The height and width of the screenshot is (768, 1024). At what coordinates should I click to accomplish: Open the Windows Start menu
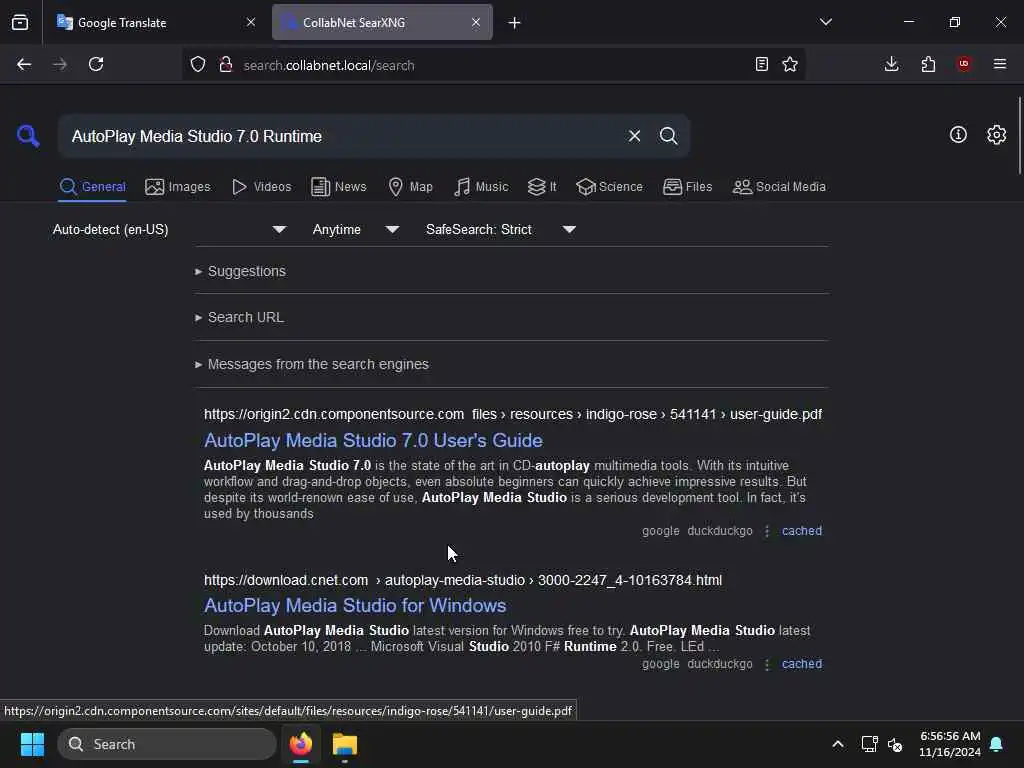click(32, 744)
